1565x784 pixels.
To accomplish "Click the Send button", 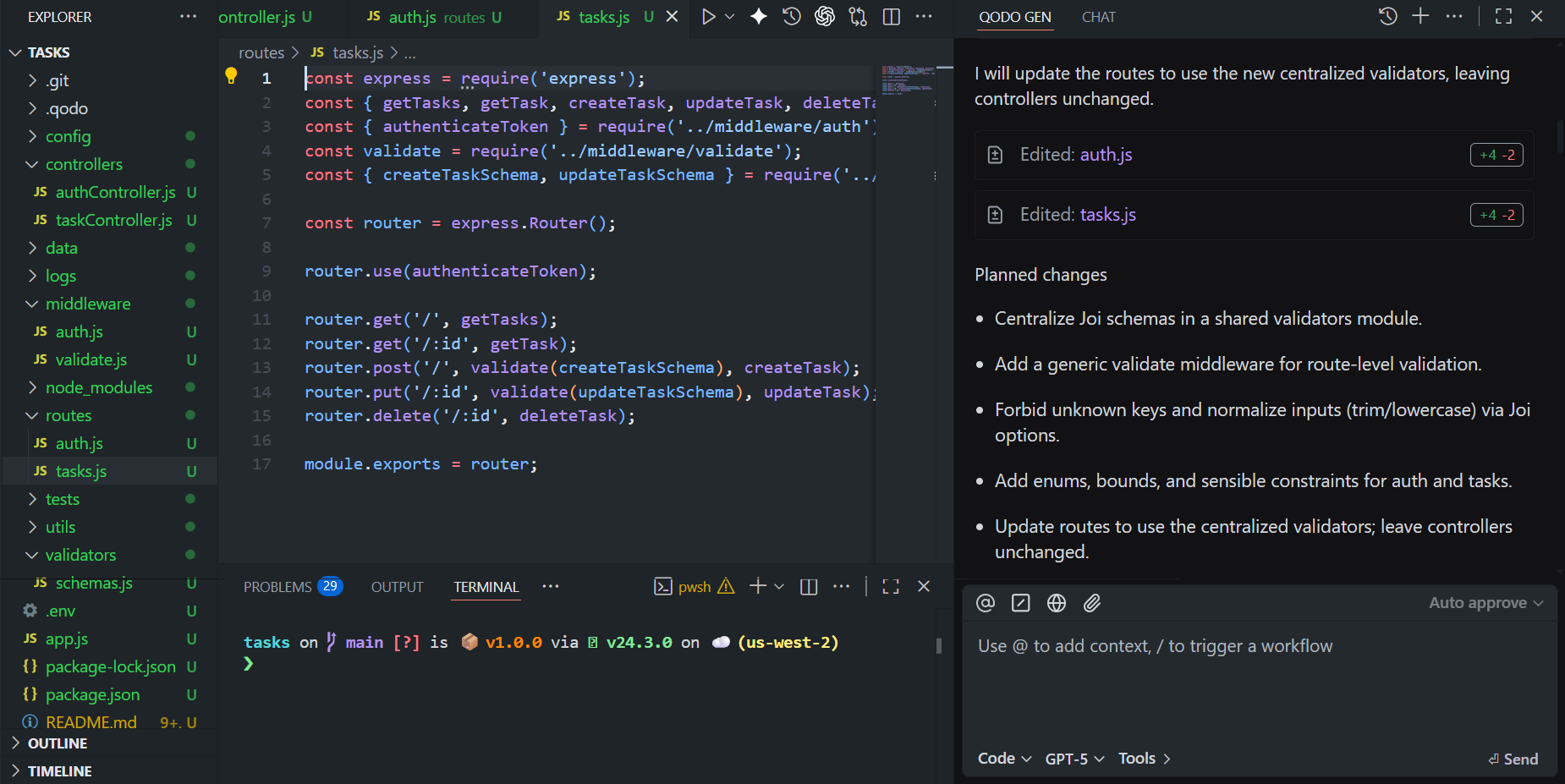I will click(1513, 759).
